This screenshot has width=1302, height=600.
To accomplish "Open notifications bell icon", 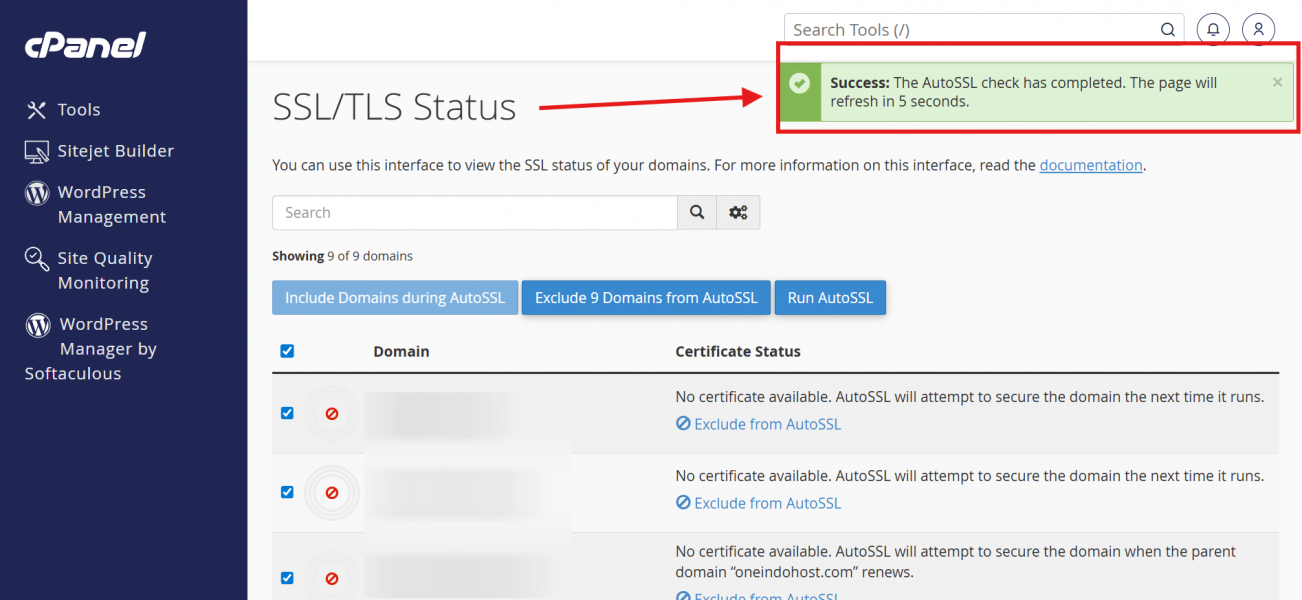I will coord(1213,30).
